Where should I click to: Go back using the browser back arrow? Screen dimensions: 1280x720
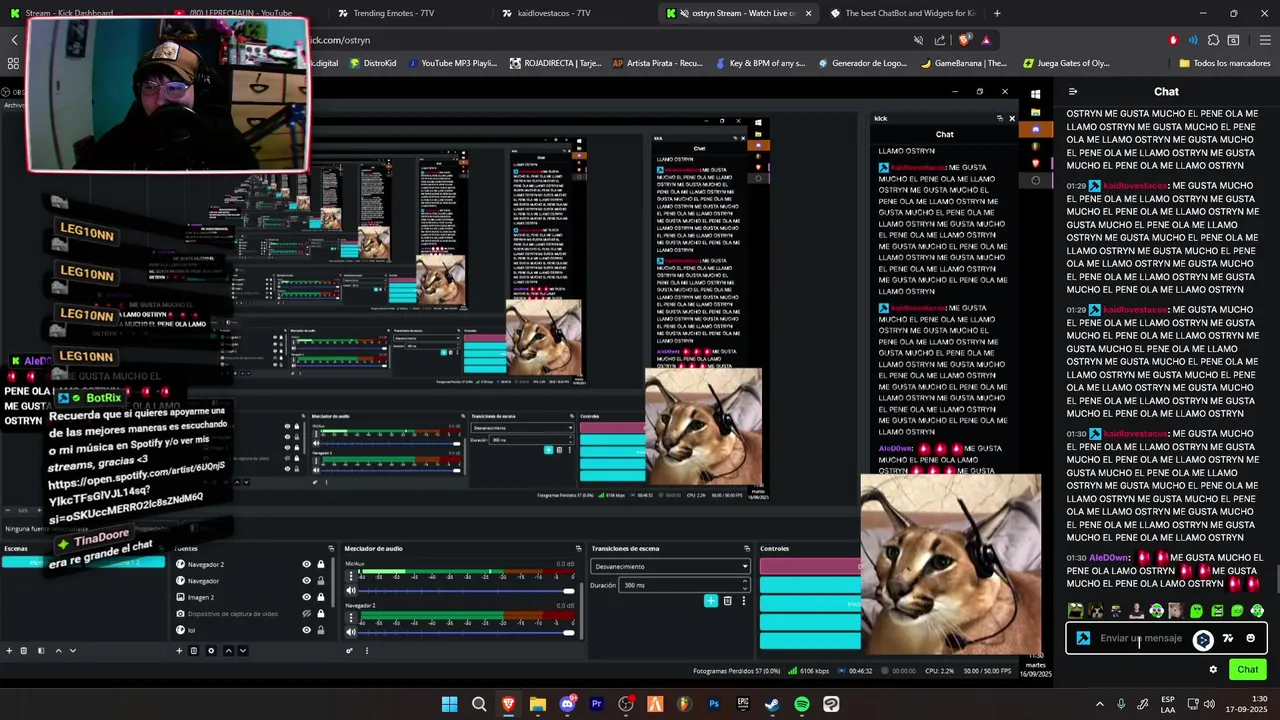click(x=15, y=40)
